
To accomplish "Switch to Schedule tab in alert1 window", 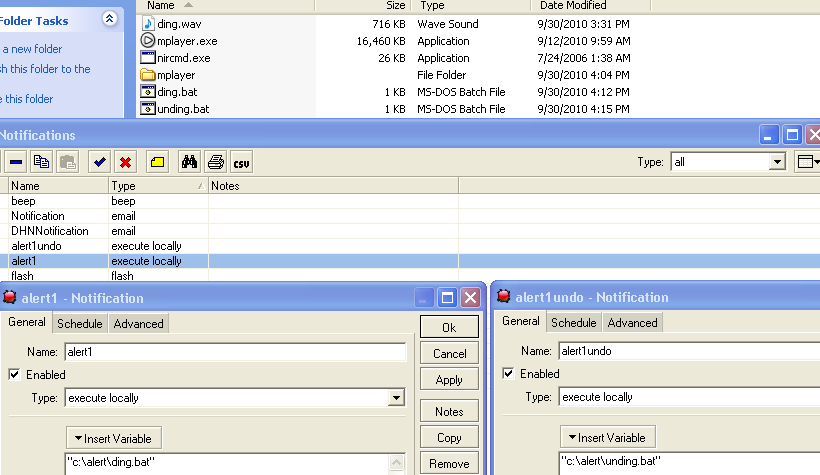I will (79, 324).
